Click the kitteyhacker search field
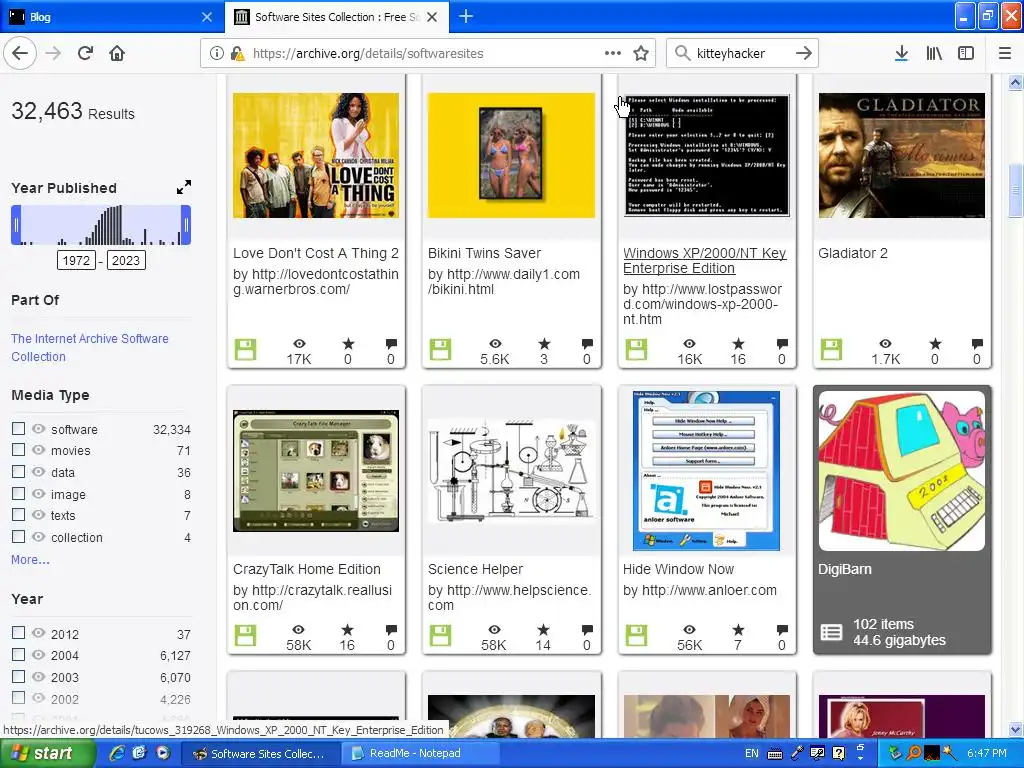 (x=741, y=53)
